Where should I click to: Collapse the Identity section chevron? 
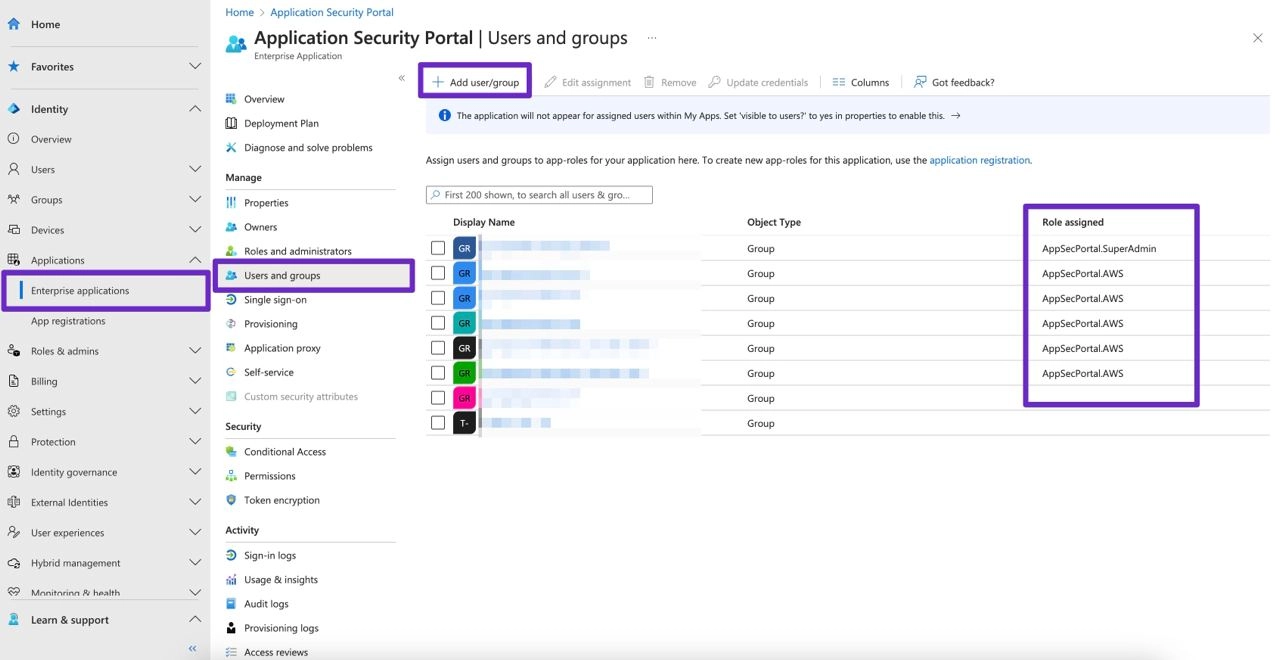click(x=195, y=109)
